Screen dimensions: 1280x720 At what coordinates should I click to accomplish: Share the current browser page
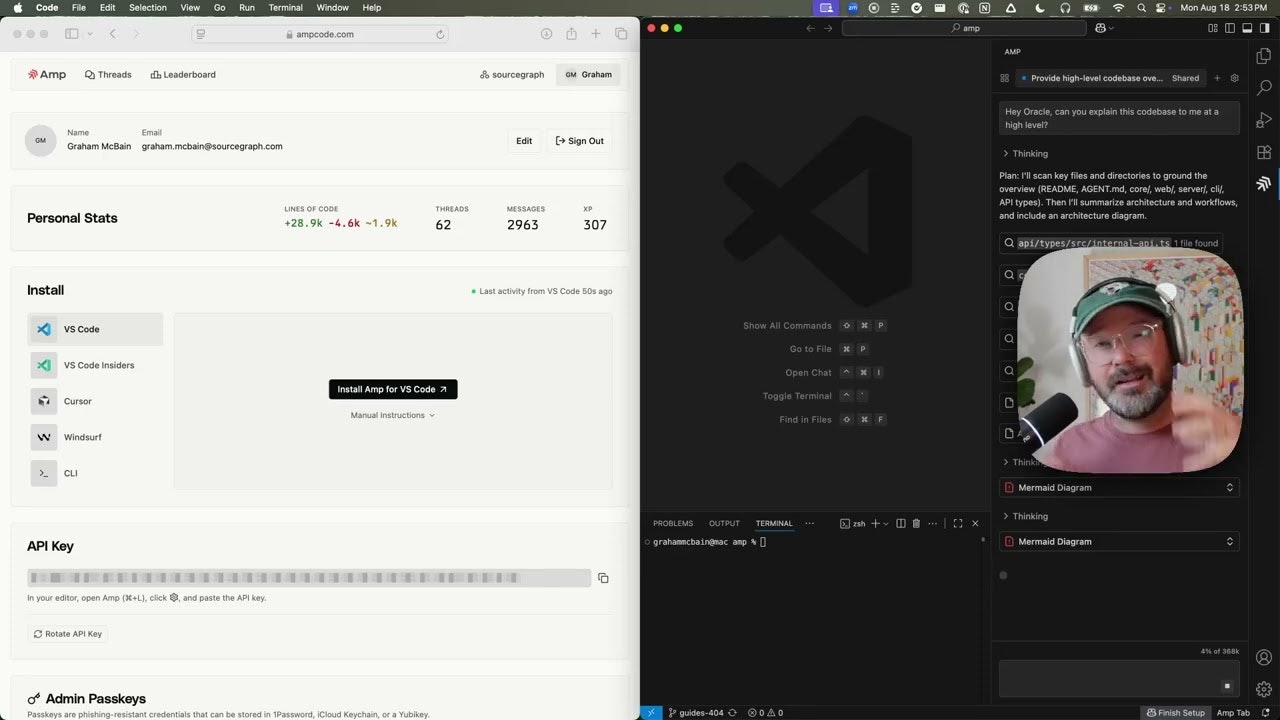571,34
